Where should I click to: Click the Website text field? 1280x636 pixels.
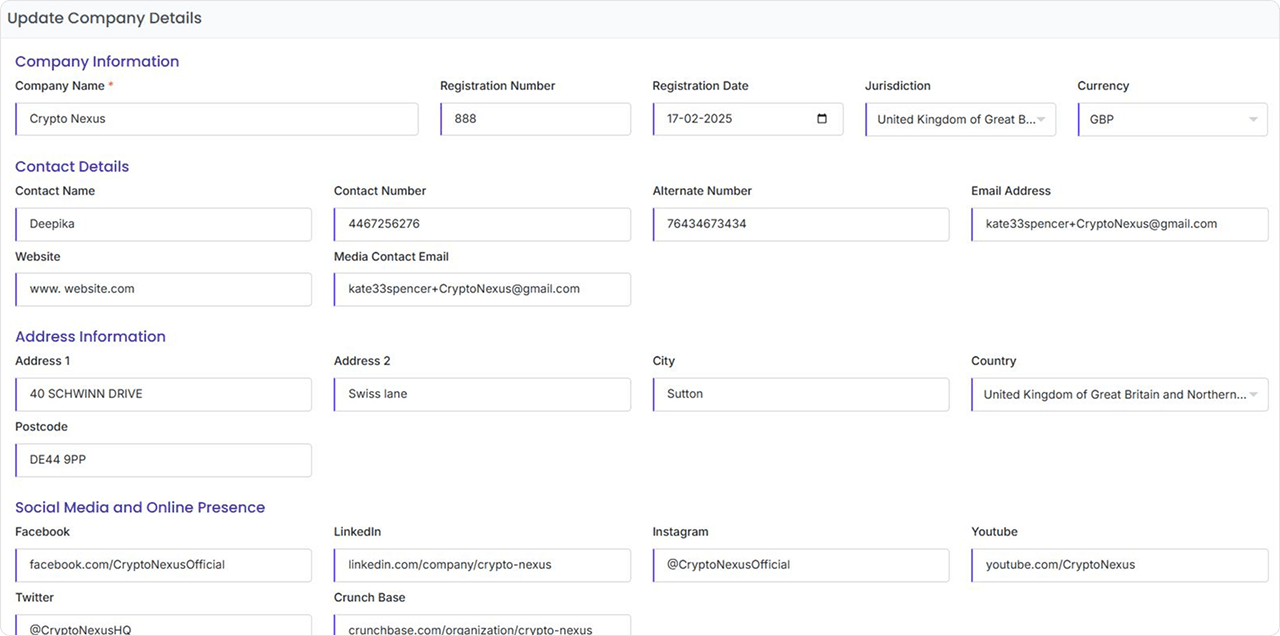[x=164, y=289]
